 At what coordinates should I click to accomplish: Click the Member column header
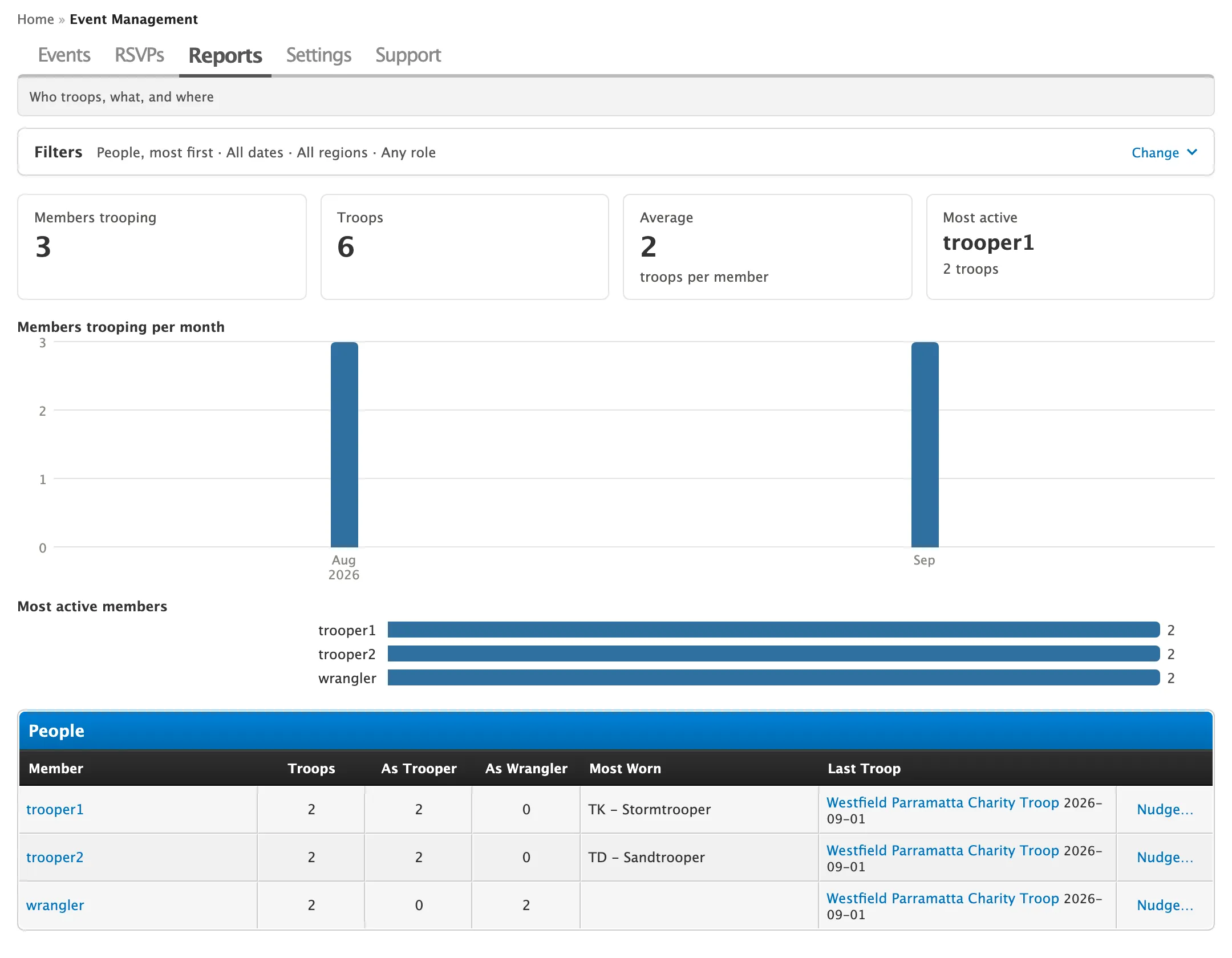(x=56, y=768)
